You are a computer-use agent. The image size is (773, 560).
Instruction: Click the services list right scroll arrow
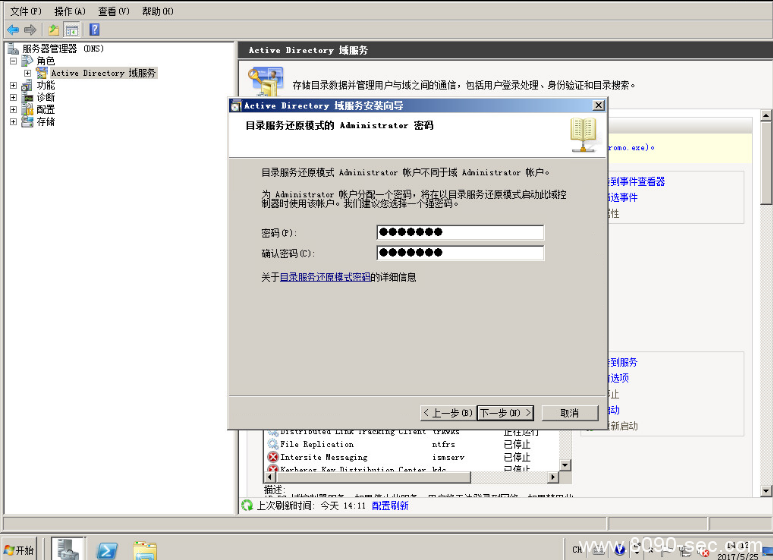[x=553, y=477]
